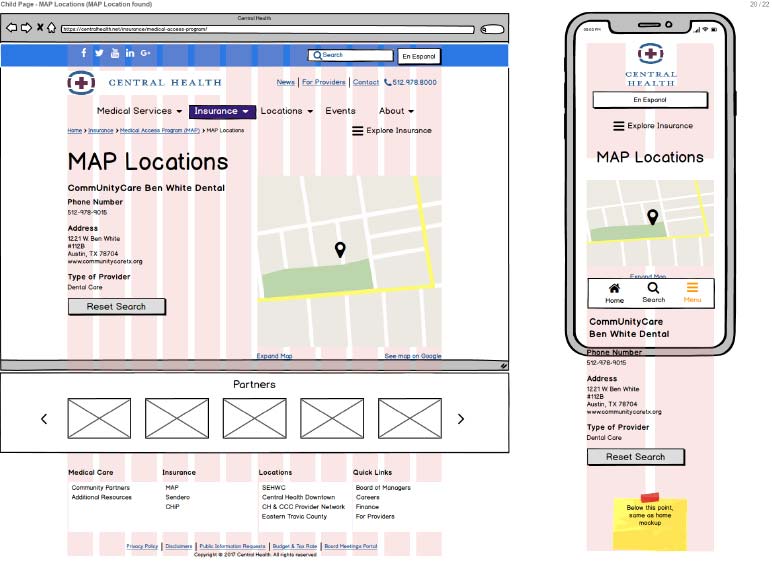Click the map pin on the phone map
This screenshot has width=772, height=563.
[x=652, y=217]
